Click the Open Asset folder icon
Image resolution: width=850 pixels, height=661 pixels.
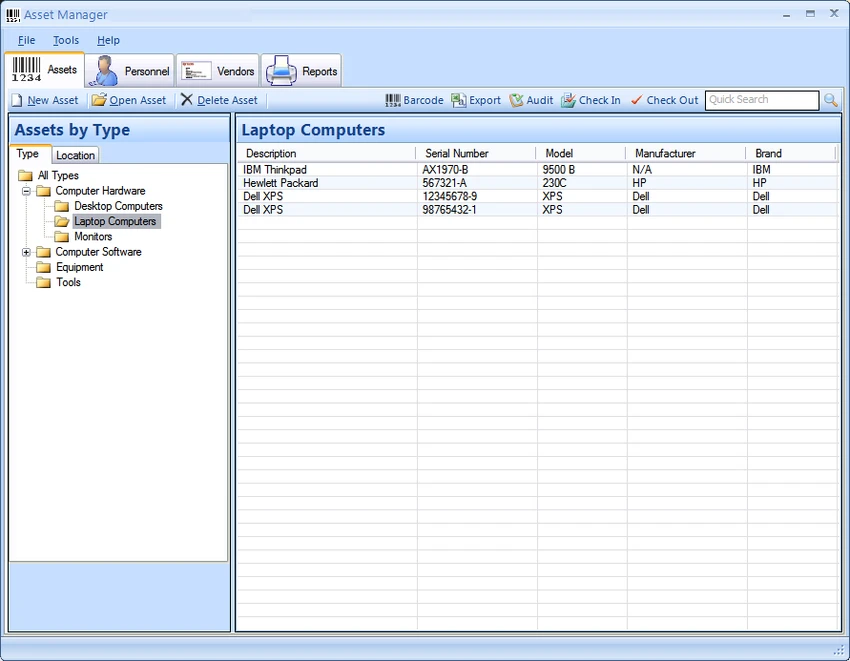99,100
